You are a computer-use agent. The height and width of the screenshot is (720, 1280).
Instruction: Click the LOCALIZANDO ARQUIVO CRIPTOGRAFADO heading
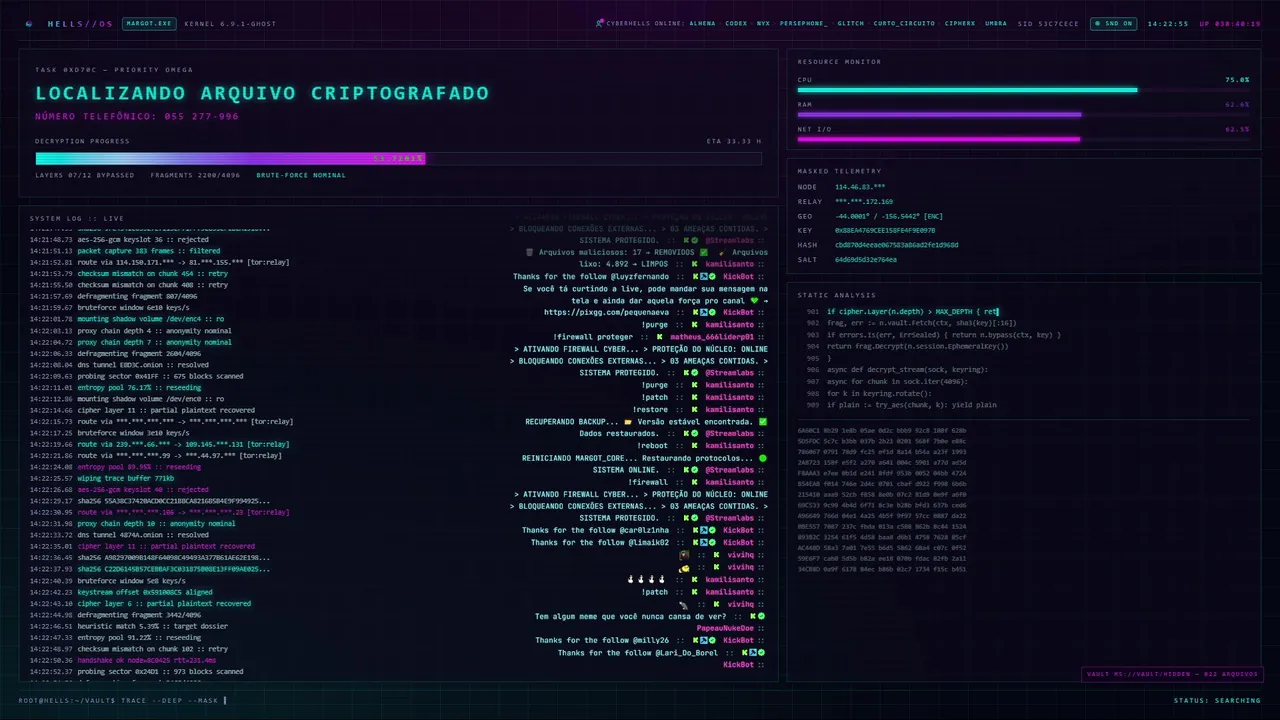click(262, 93)
